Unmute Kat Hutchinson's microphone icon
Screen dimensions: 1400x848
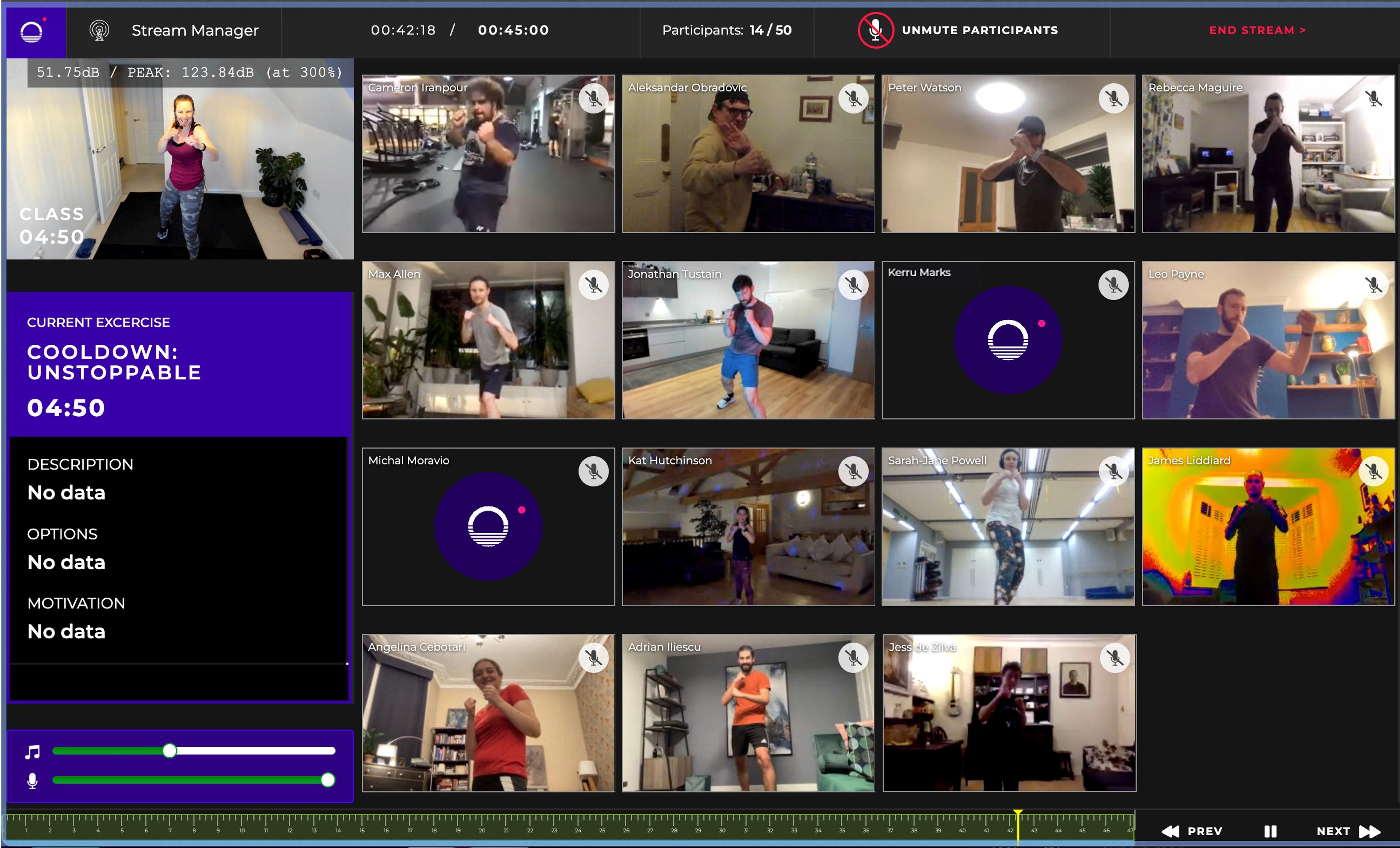click(853, 471)
